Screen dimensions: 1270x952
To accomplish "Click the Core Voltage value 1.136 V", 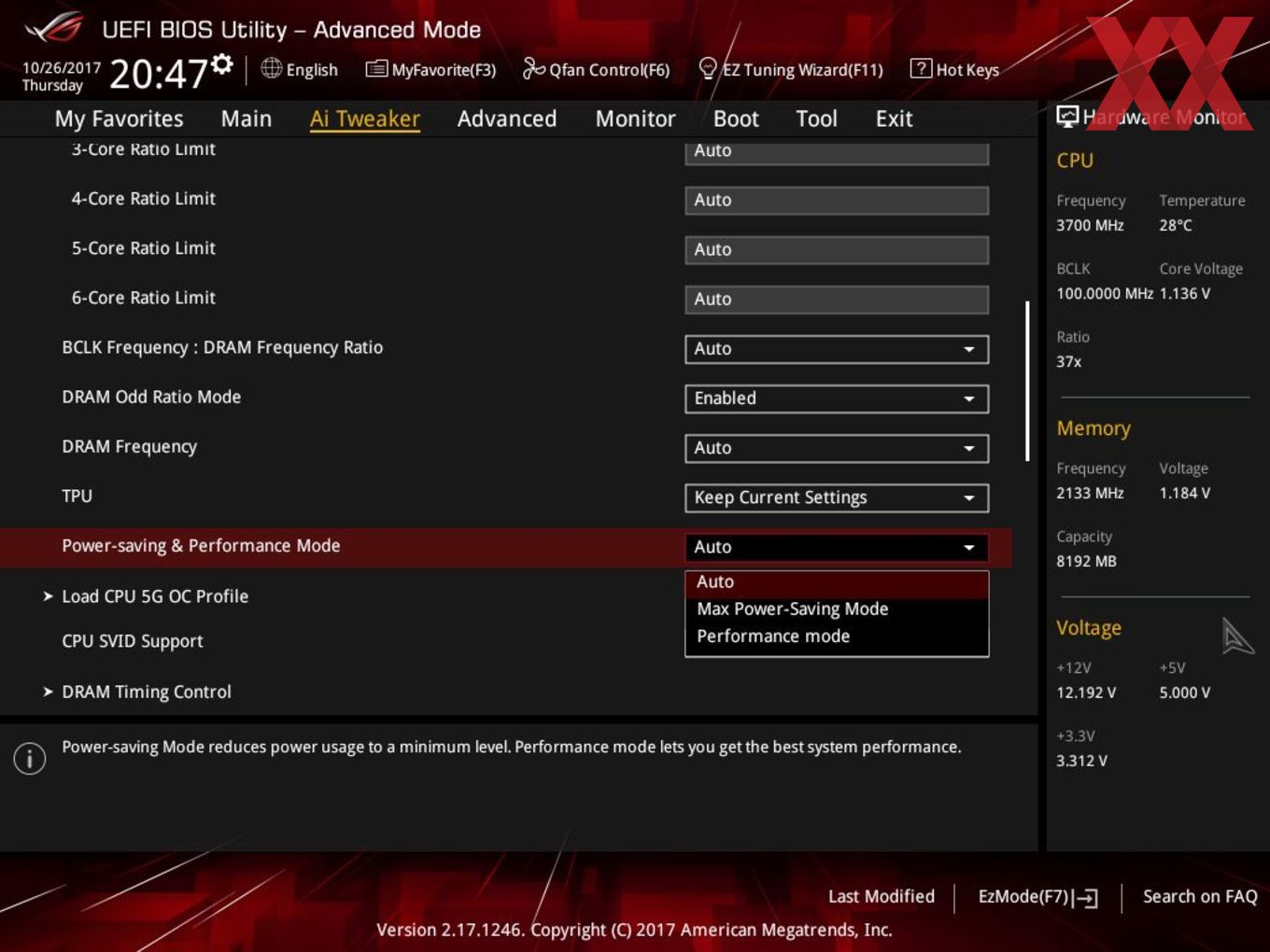I will click(x=1185, y=294).
